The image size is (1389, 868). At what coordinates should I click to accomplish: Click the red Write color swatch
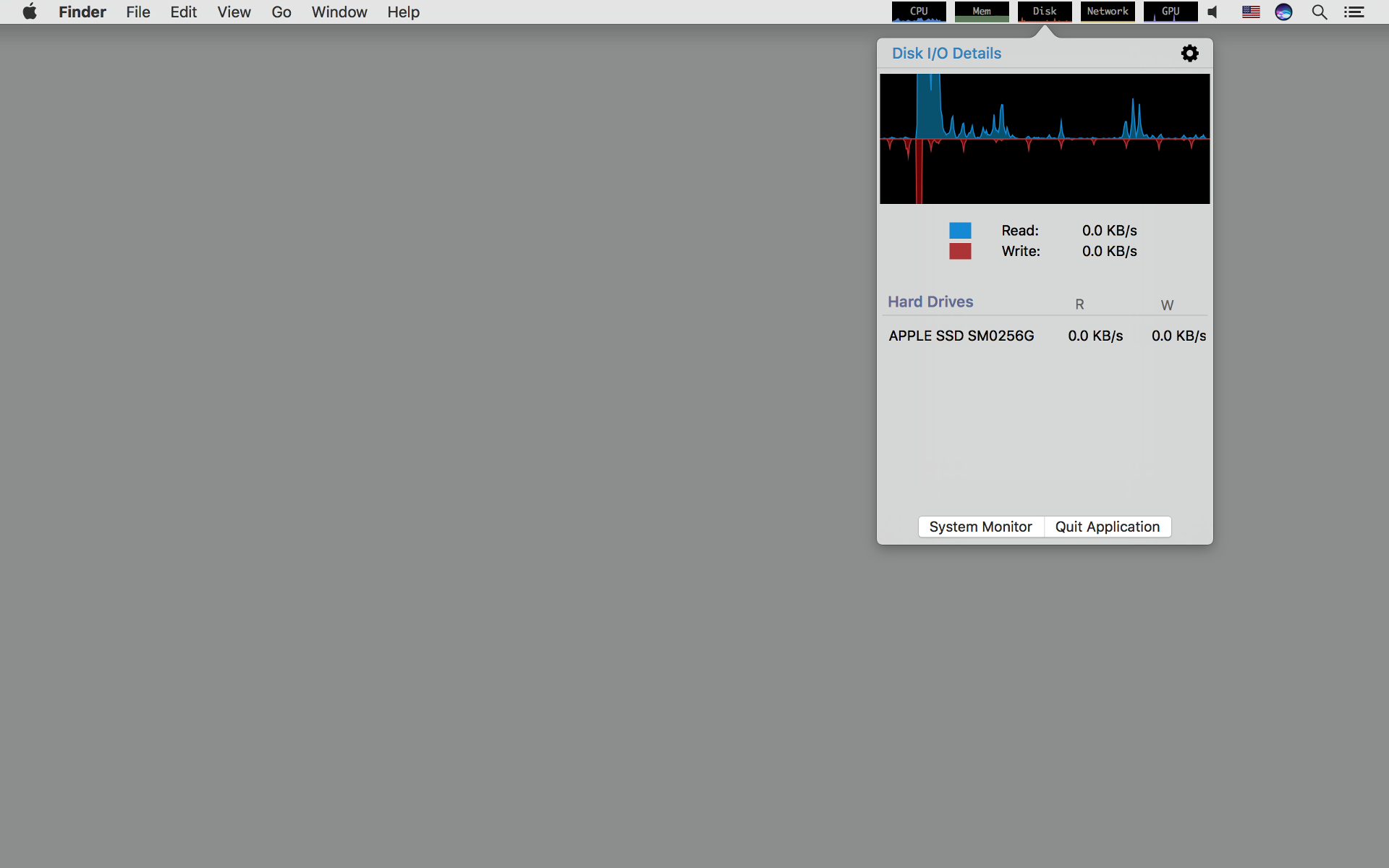960,251
